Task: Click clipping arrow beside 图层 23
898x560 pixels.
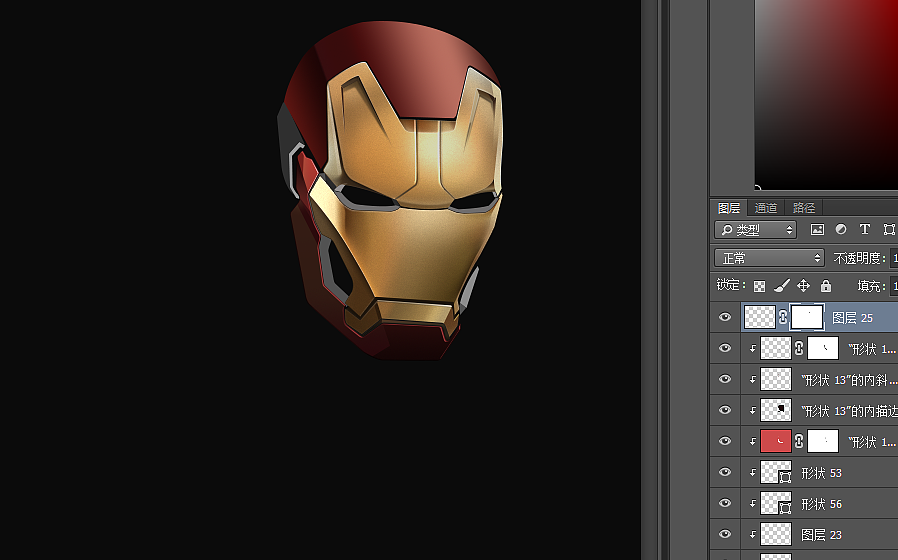Action: click(752, 534)
